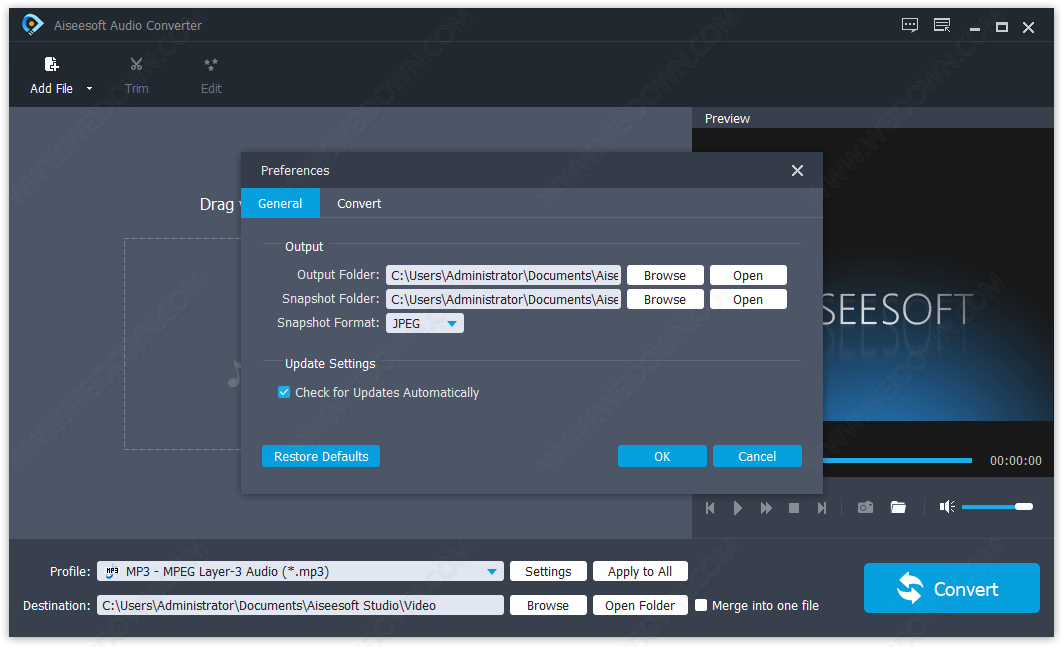Click the Destination path field

click(300, 606)
